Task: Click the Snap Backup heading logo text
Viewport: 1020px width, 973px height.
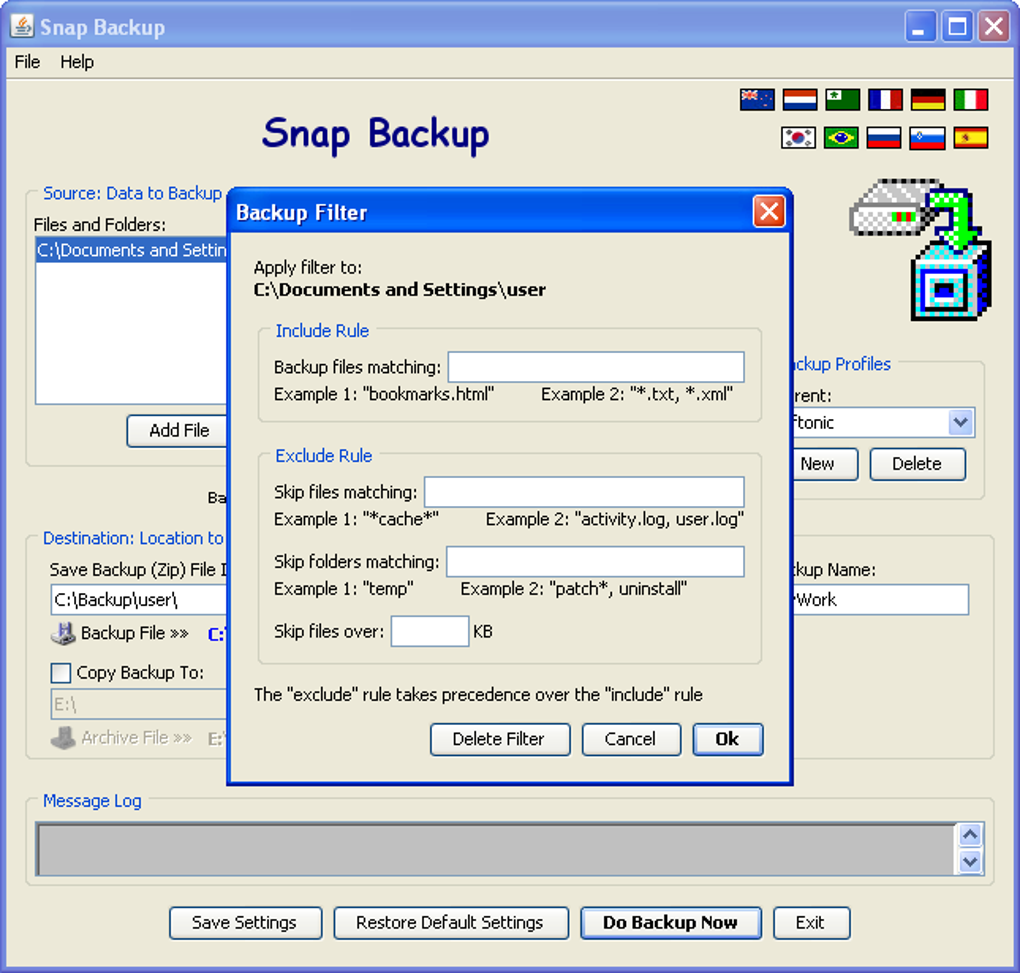Action: coord(376,135)
